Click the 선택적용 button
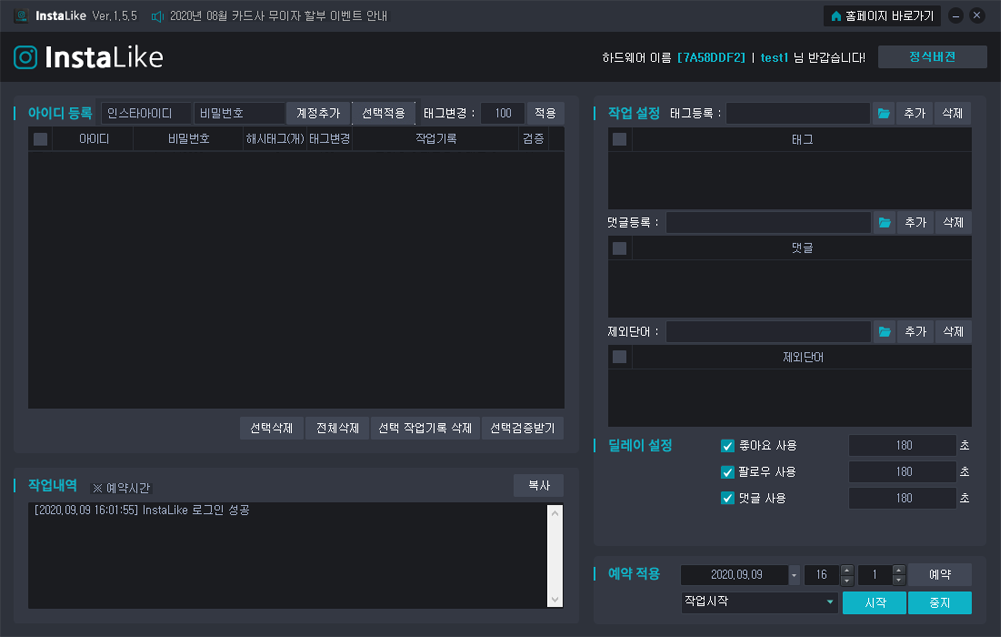1001x637 pixels. [x=383, y=113]
